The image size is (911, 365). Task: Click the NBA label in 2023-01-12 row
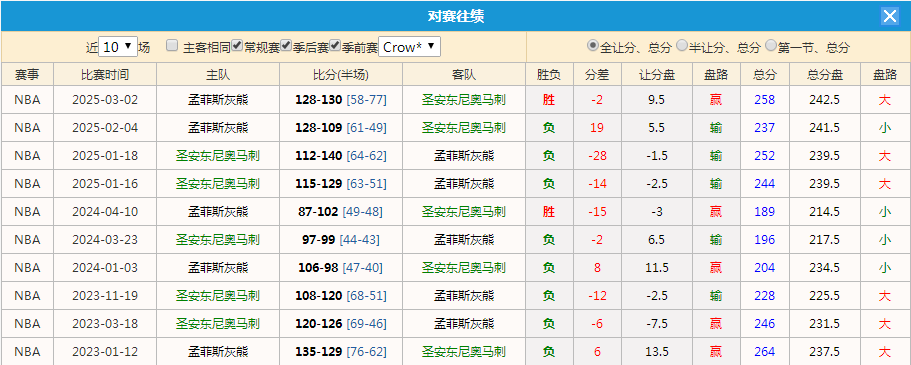[27, 352]
